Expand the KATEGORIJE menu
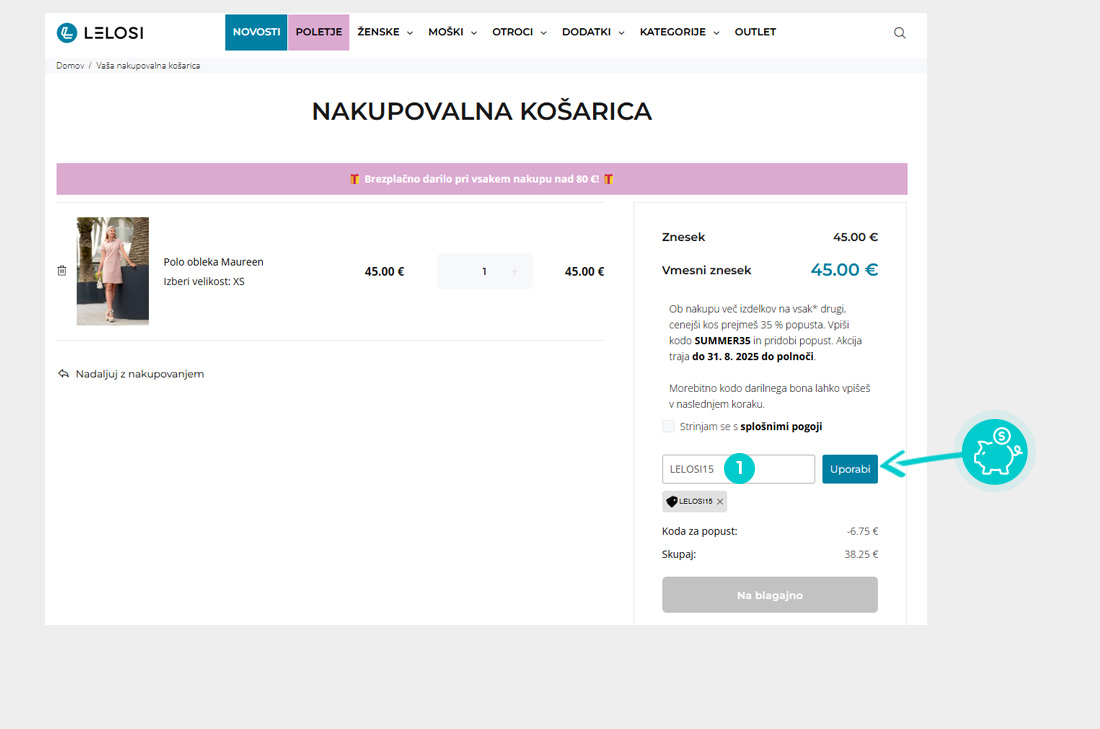The height and width of the screenshot is (729, 1100). coord(679,32)
